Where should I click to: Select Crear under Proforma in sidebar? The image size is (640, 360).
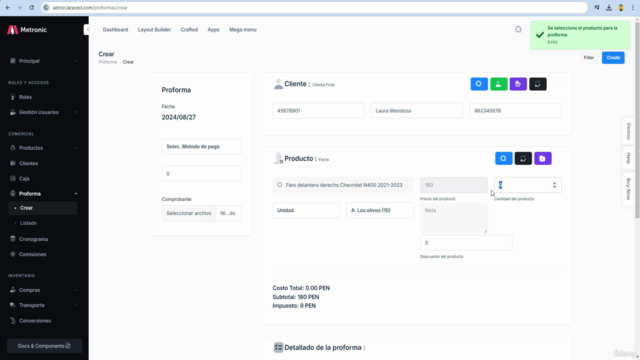point(43,208)
